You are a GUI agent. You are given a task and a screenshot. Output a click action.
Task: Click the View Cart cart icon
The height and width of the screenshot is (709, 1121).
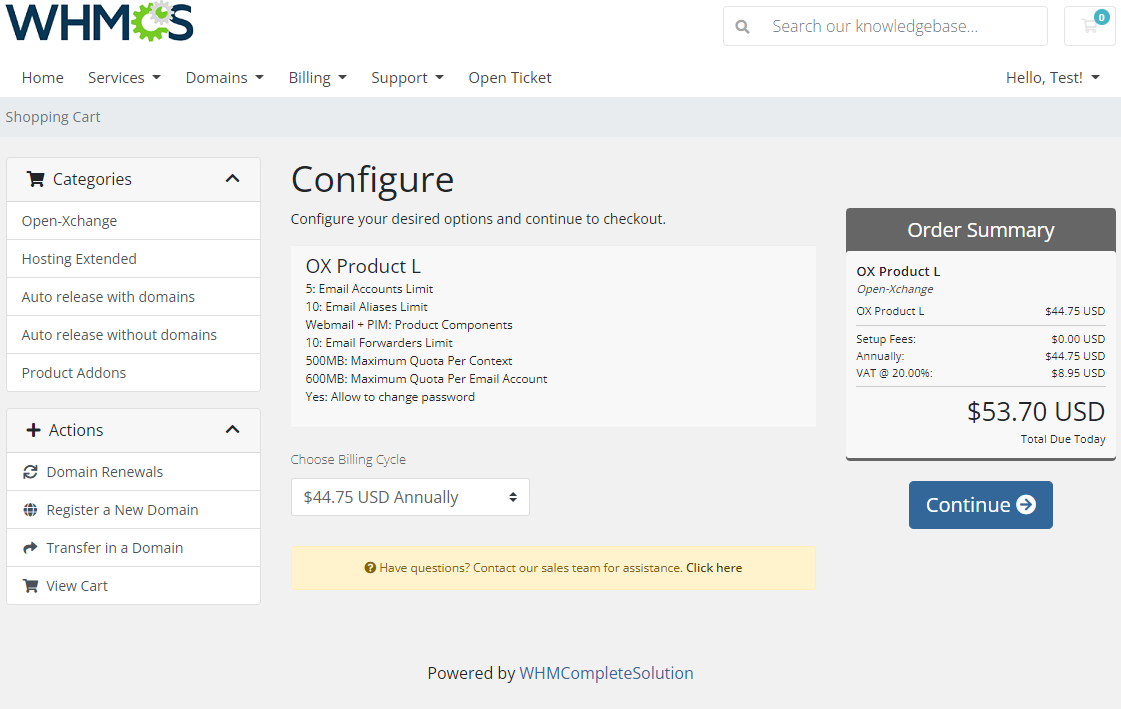30,585
